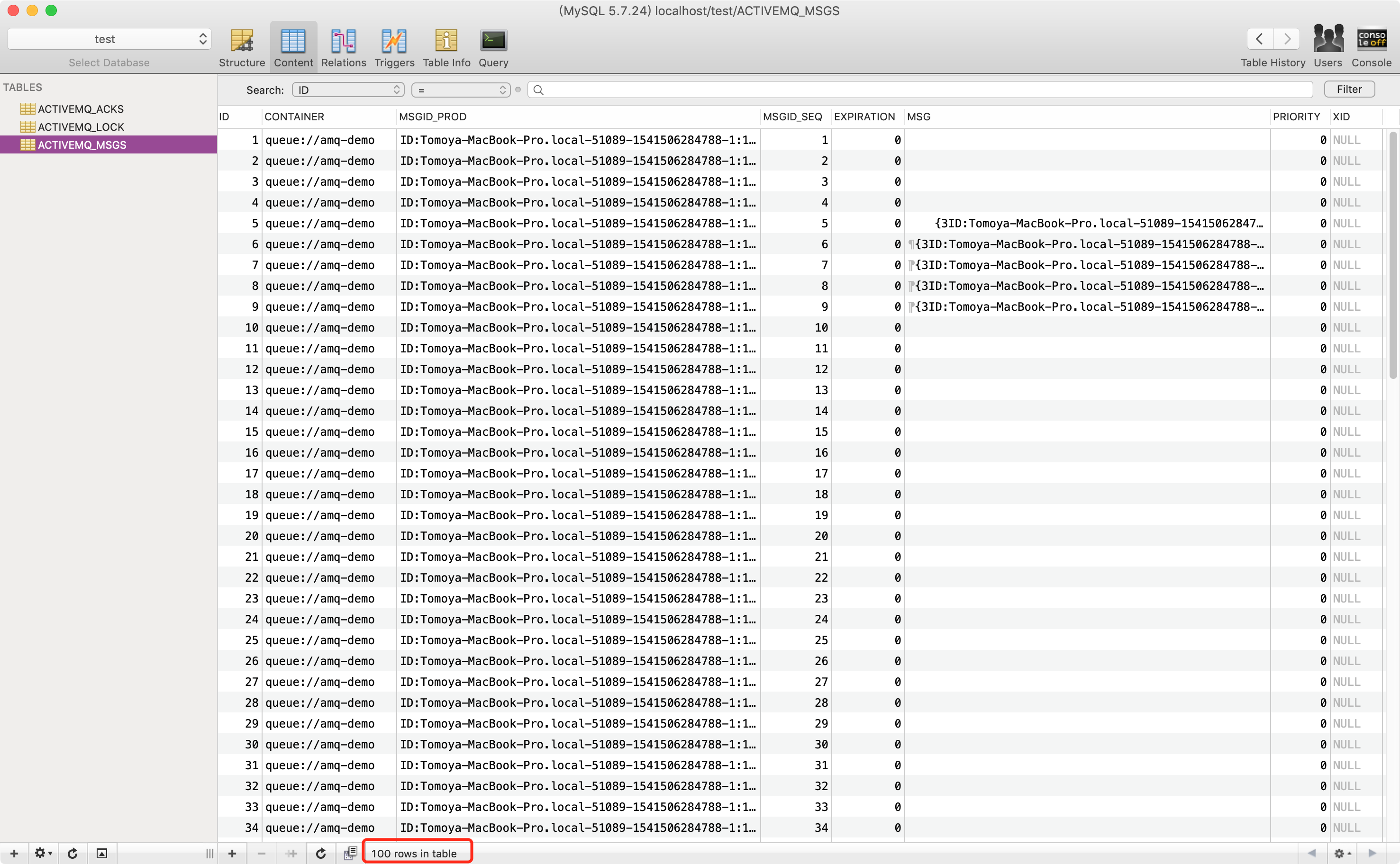Screen dimensions: 1400x864
Task: Select the CONTAINER cell of row 15
Action: tap(329, 432)
